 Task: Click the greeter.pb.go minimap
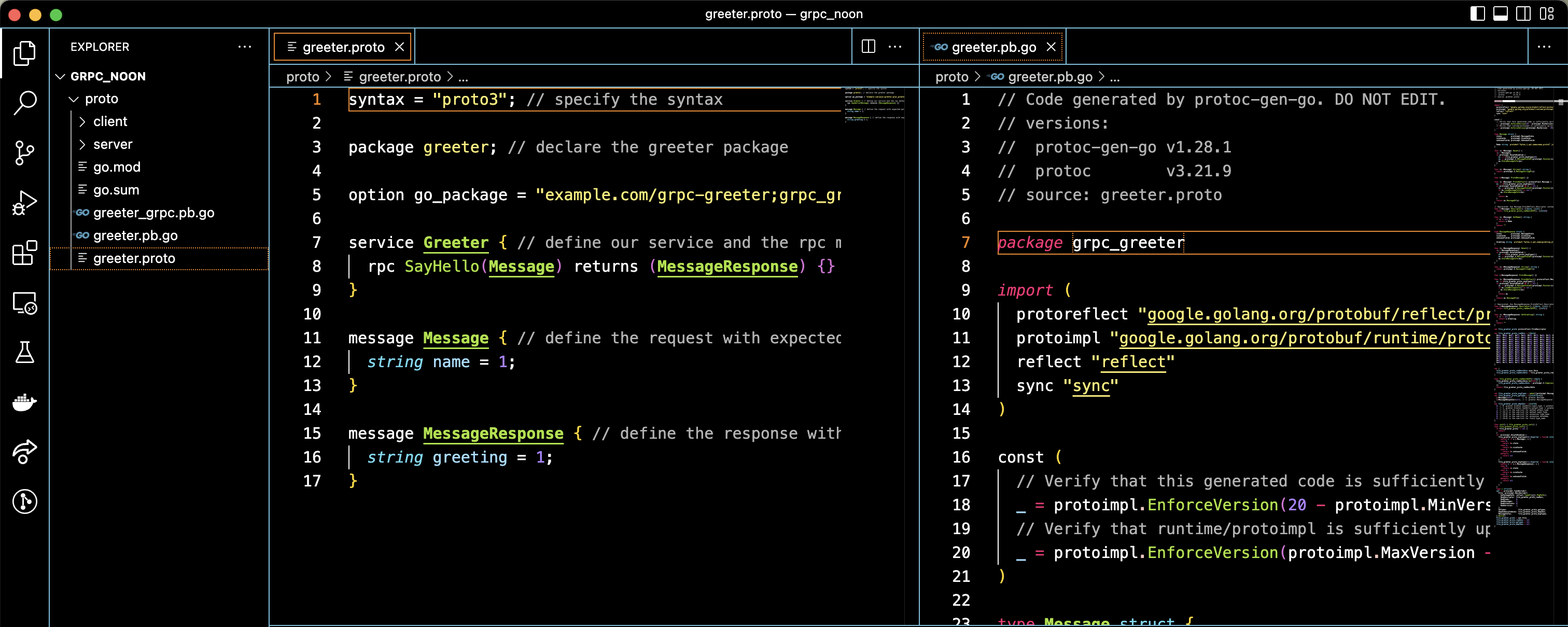click(1523, 304)
